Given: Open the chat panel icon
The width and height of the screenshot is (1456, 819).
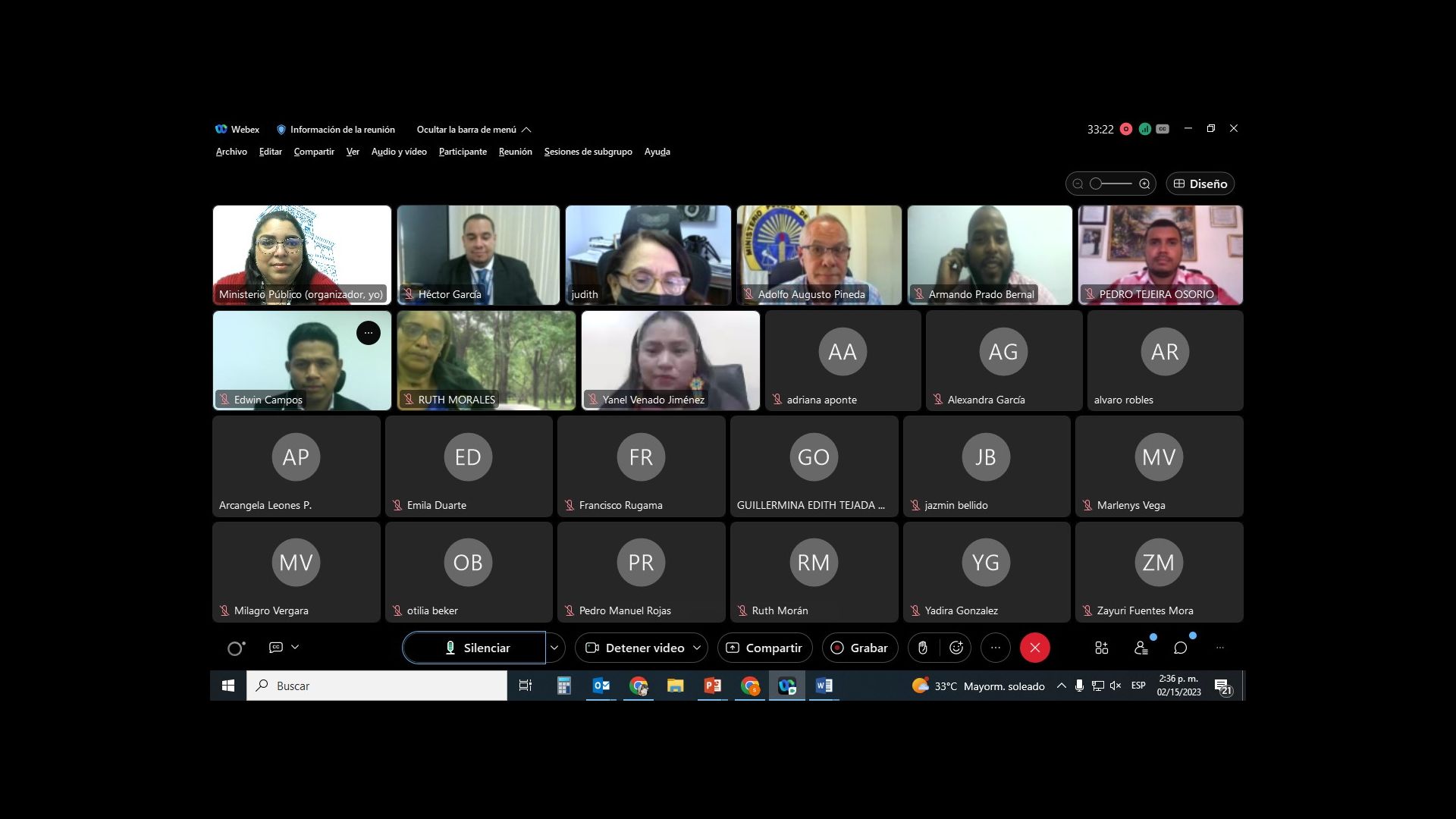Looking at the screenshot, I should tap(1180, 648).
